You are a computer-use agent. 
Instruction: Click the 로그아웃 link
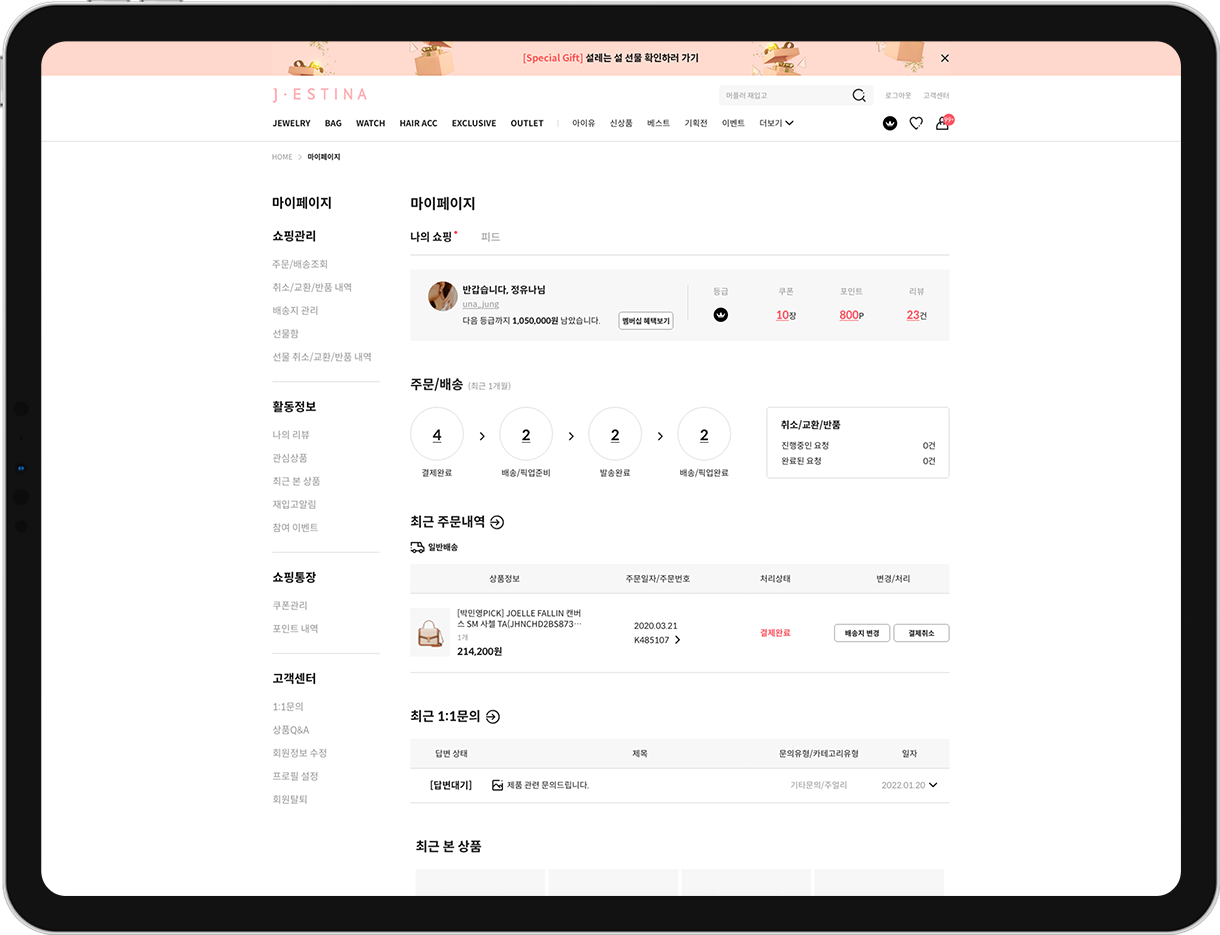tap(898, 96)
